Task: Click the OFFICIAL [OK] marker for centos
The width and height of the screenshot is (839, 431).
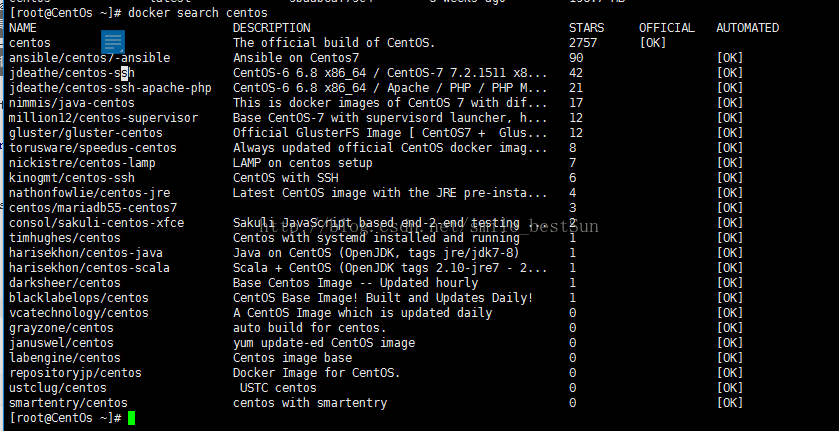Action: [x=653, y=43]
